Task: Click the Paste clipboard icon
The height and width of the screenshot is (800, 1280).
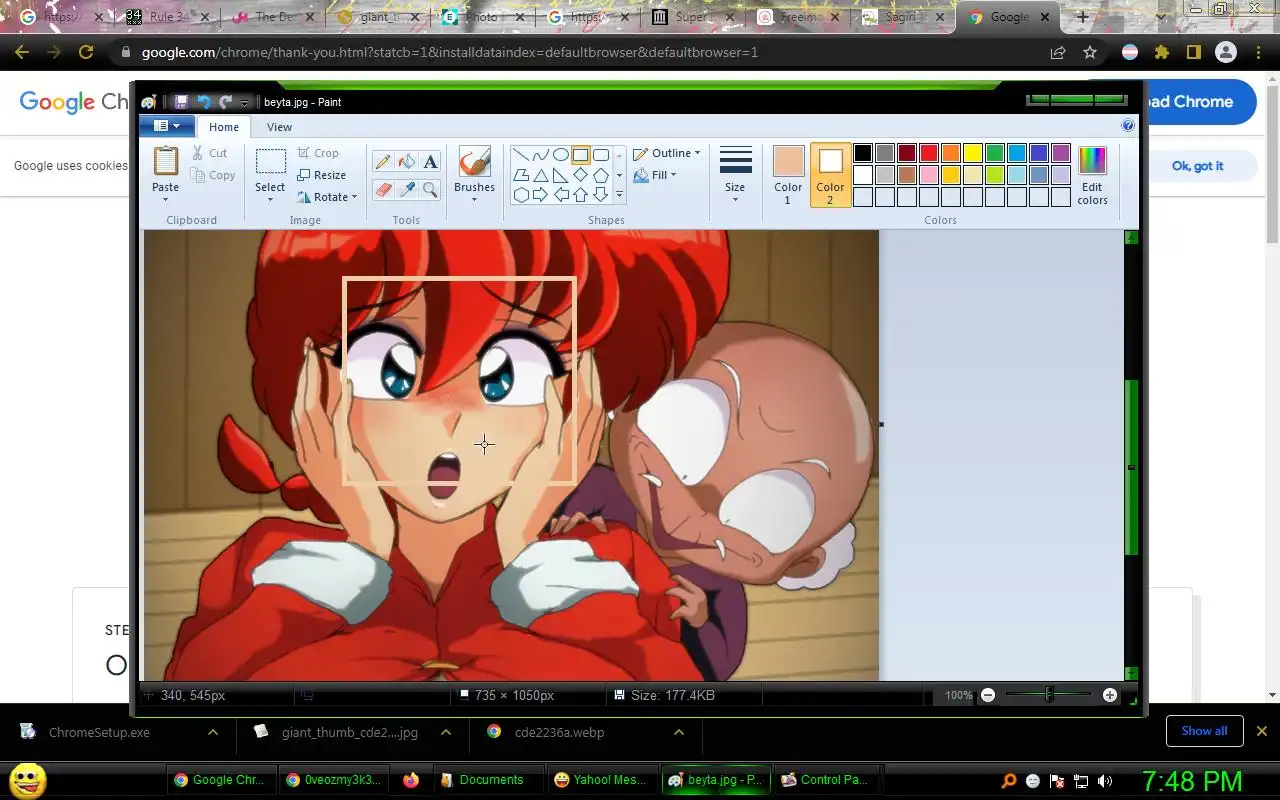Action: point(166,162)
